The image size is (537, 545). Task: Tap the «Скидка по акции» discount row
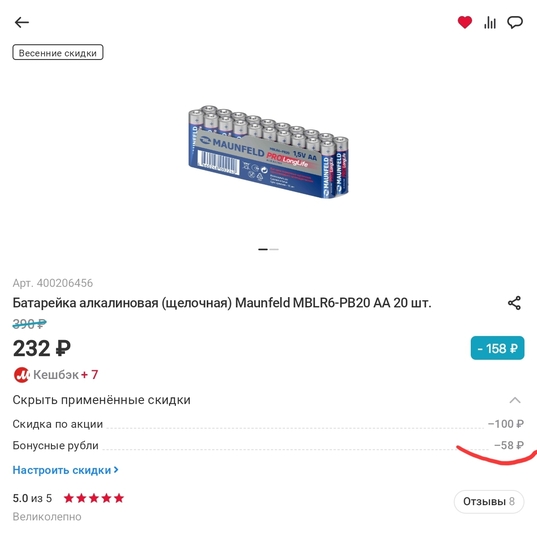(x=268, y=424)
